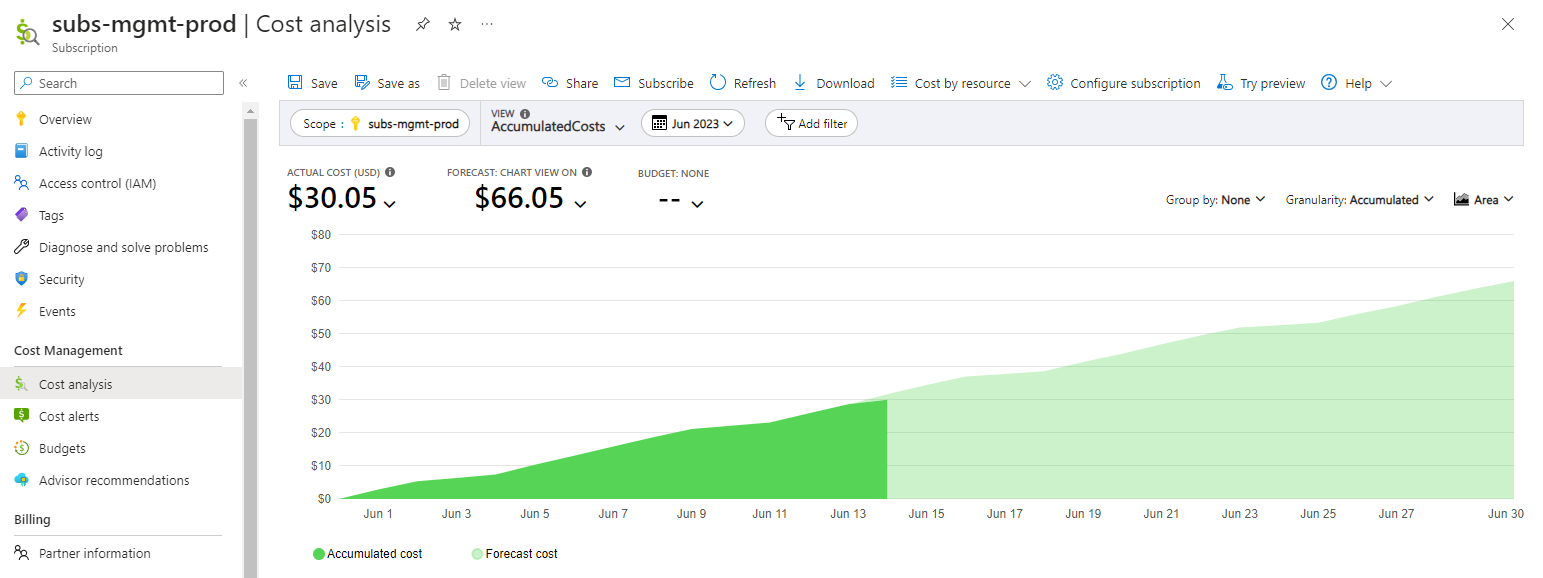Click the Overview key icon
1543x578 pixels.
click(21, 119)
